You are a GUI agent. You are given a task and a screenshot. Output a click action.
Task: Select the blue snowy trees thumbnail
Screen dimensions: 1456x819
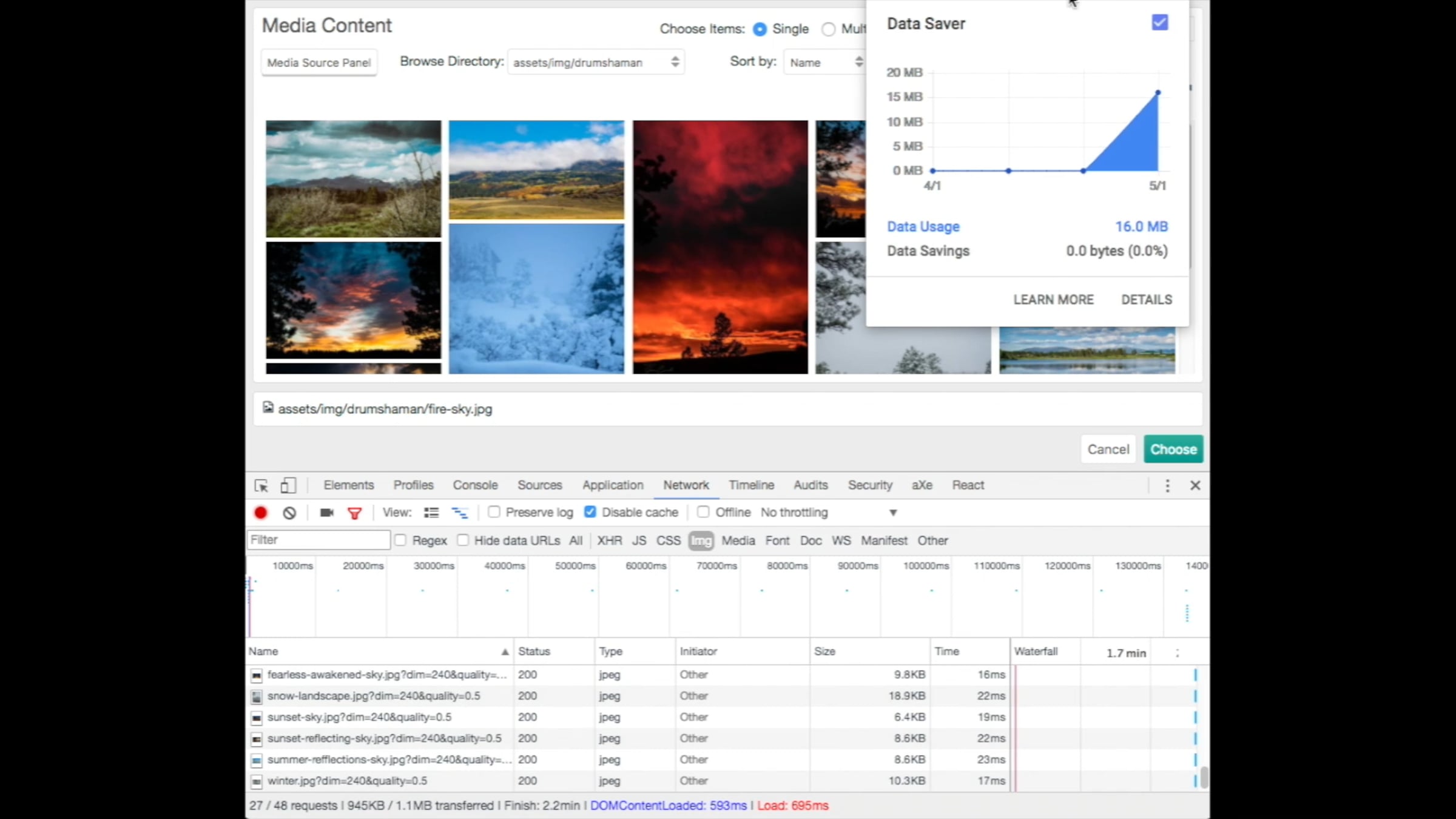[x=536, y=298]
